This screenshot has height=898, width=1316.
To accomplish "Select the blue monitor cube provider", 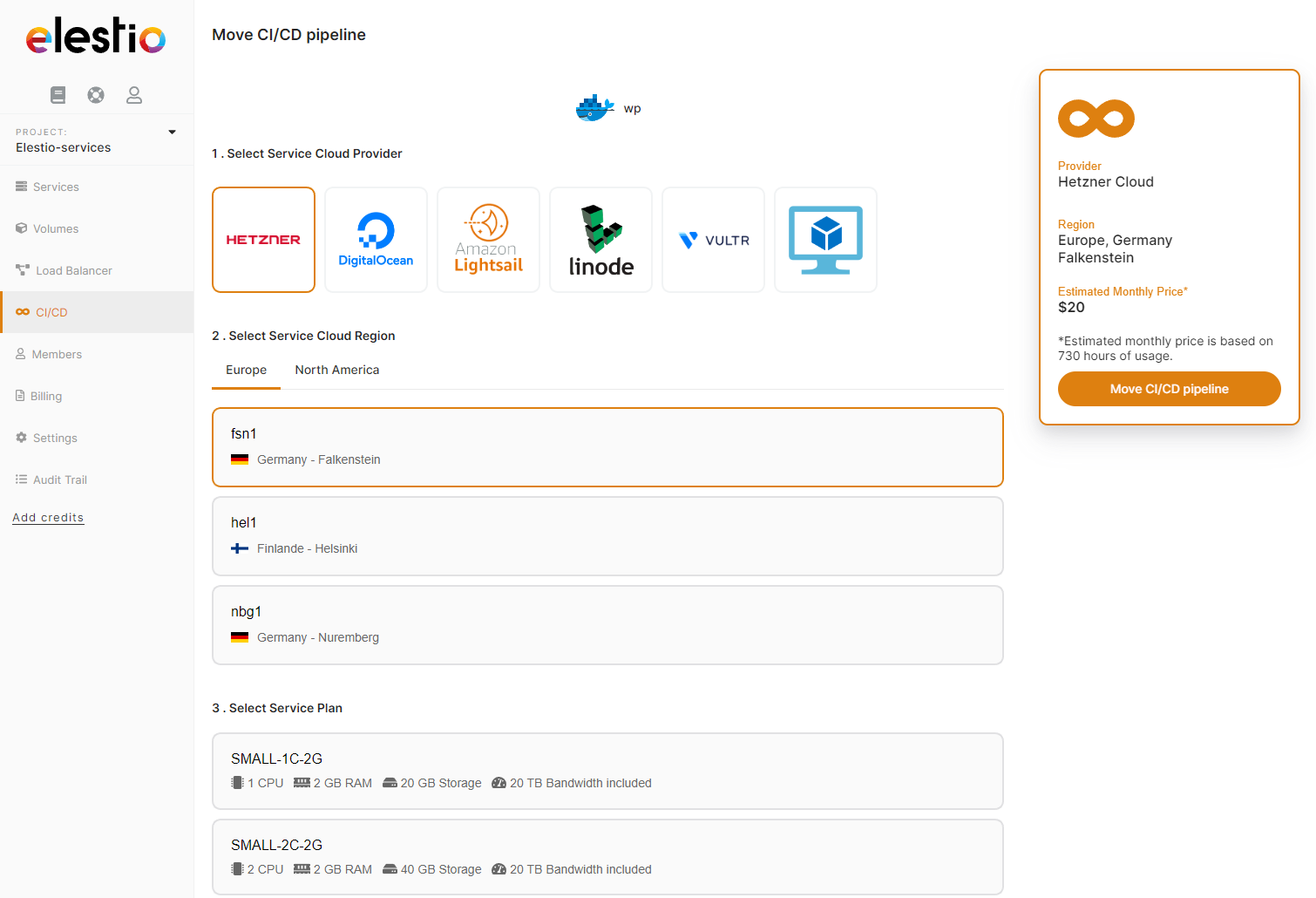I will (825, 240).
